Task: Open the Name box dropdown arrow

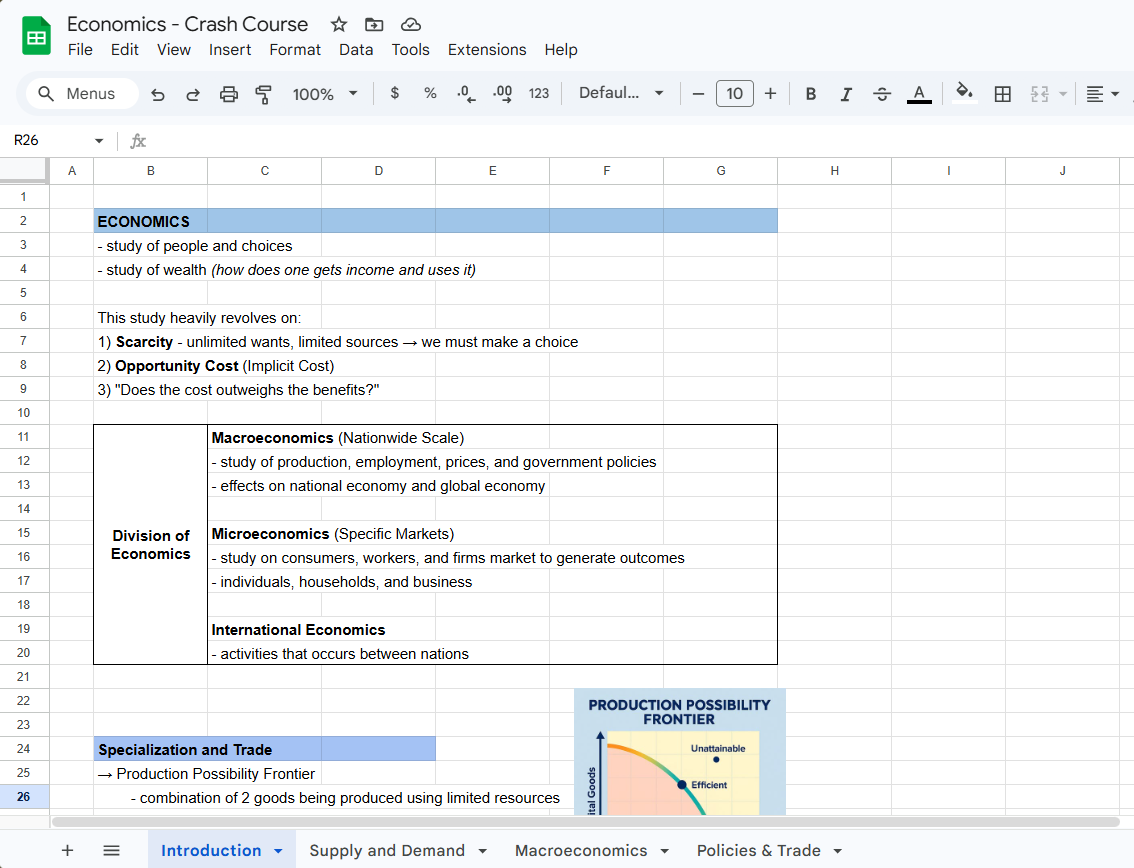Action: point(99,140)
